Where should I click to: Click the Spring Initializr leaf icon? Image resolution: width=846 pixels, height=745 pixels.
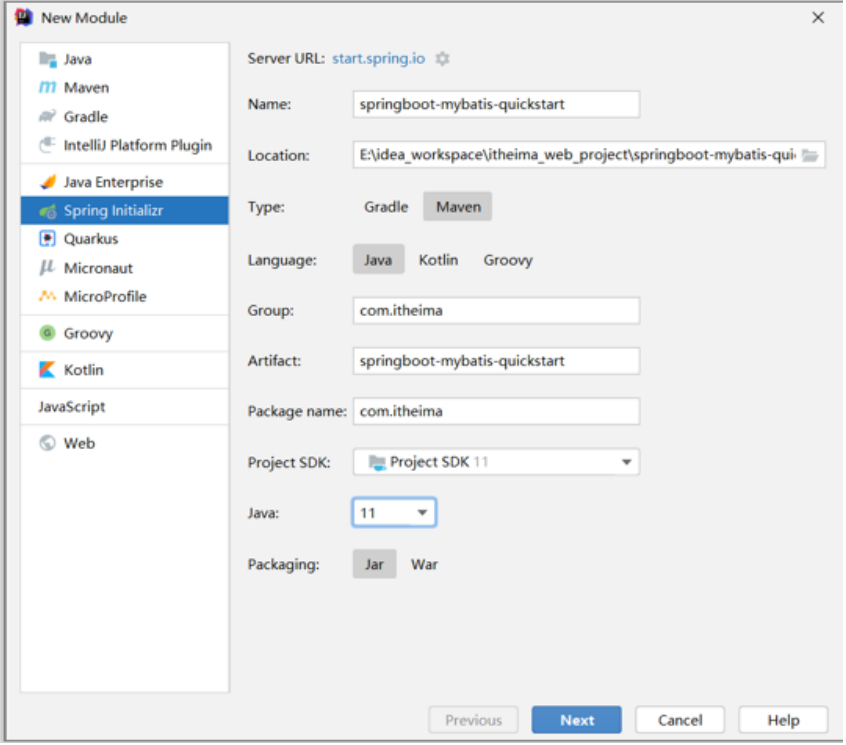coord(47,211)
